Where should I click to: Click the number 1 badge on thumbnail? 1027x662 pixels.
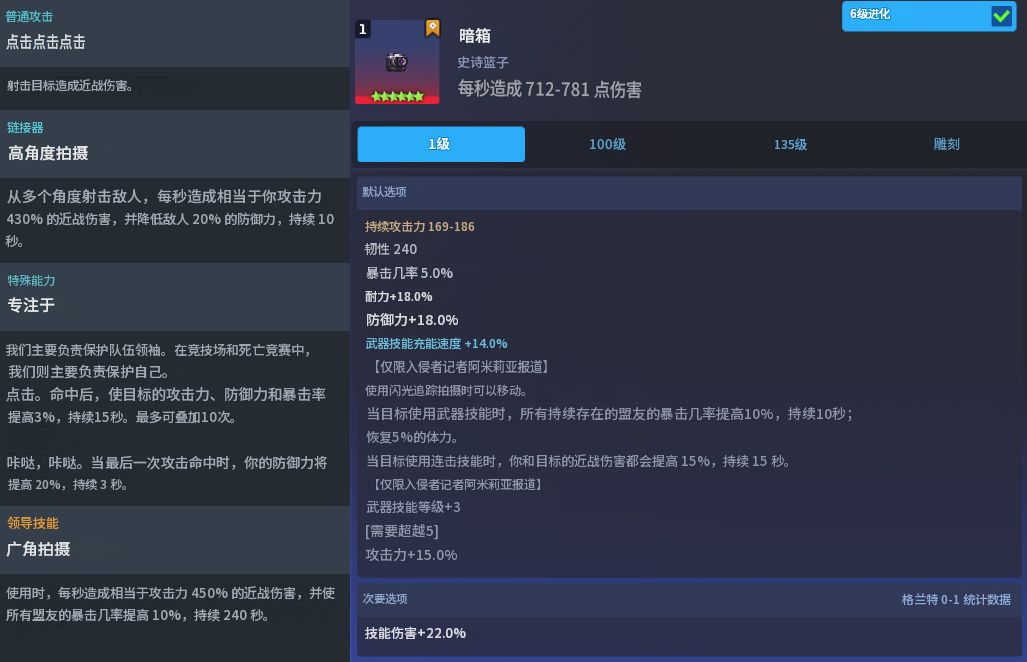click(x=363, y=29)
